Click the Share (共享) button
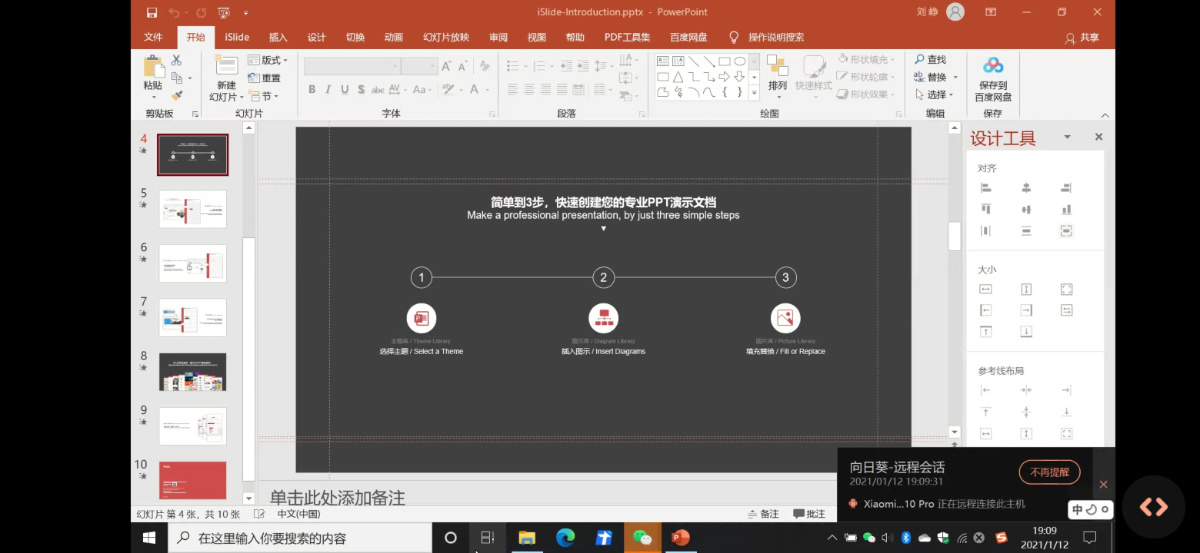 click(1082, 37)
